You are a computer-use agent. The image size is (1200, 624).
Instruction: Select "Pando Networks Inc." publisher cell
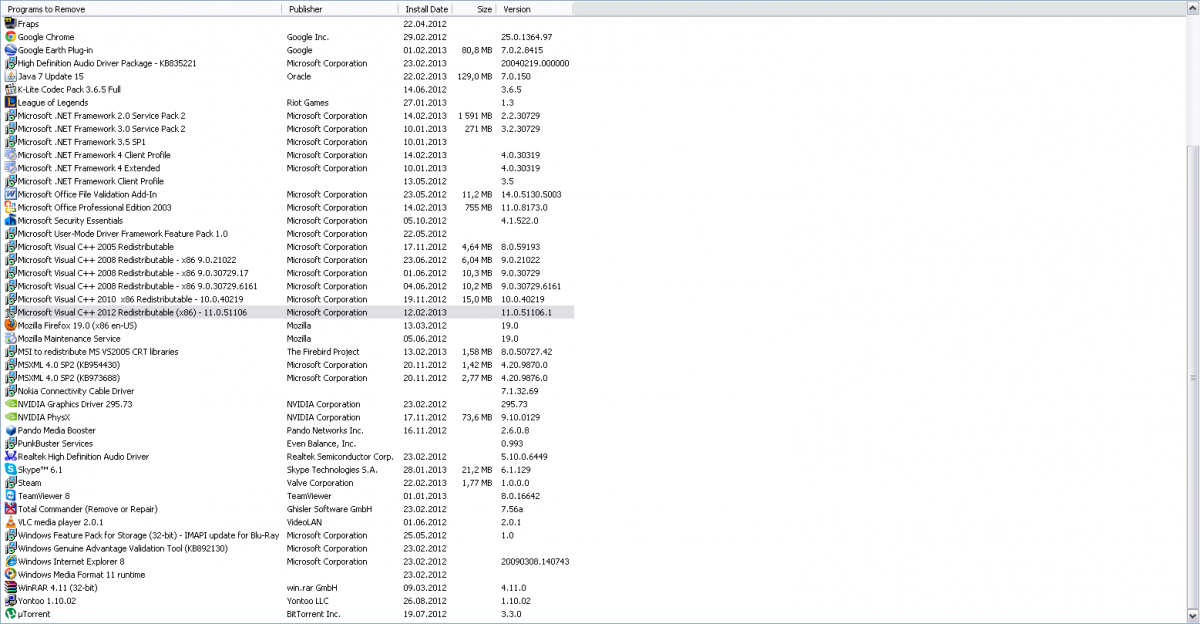coord(325,430)
